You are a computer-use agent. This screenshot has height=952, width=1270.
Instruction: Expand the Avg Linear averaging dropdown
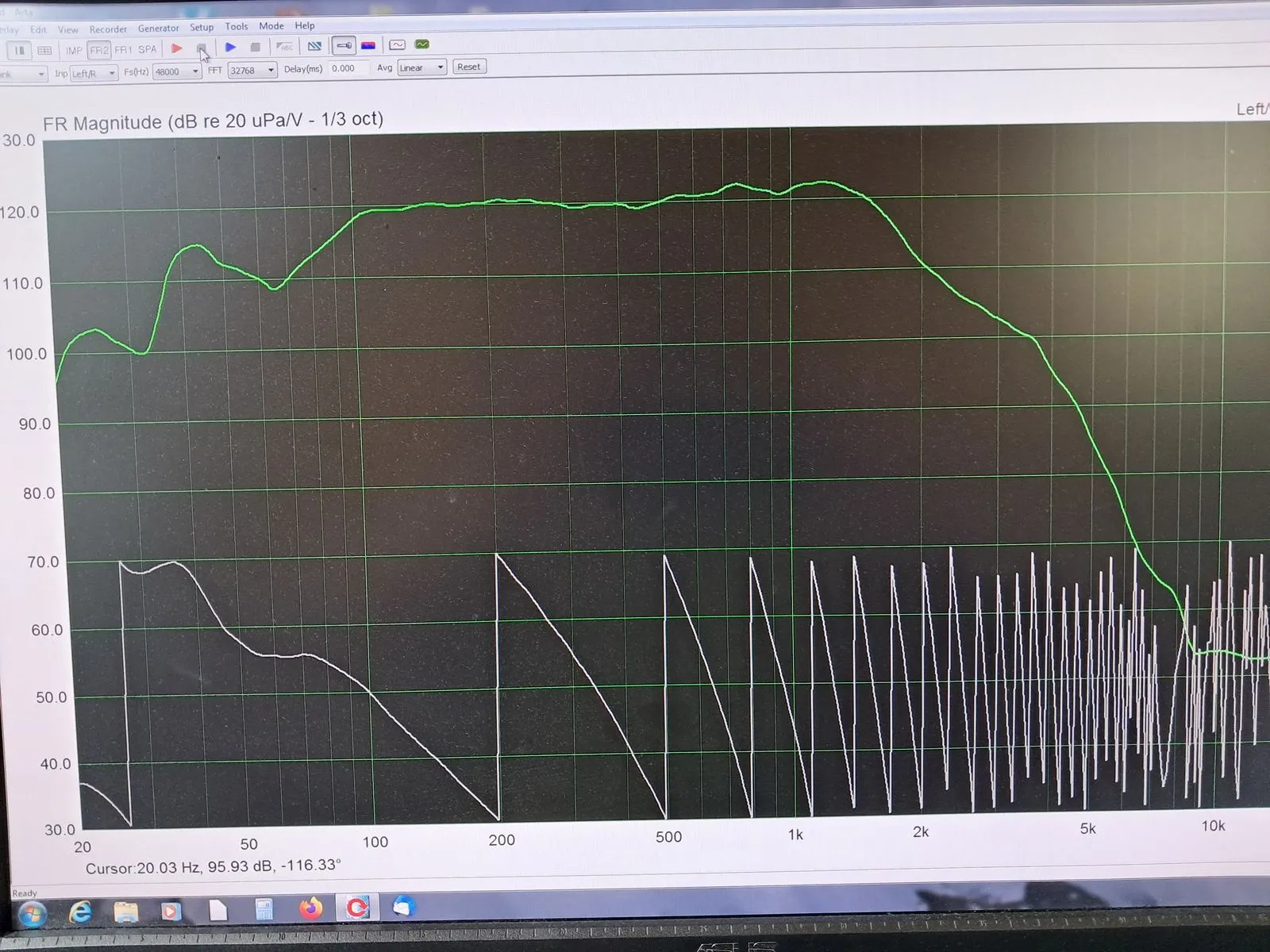pos(421,67)
